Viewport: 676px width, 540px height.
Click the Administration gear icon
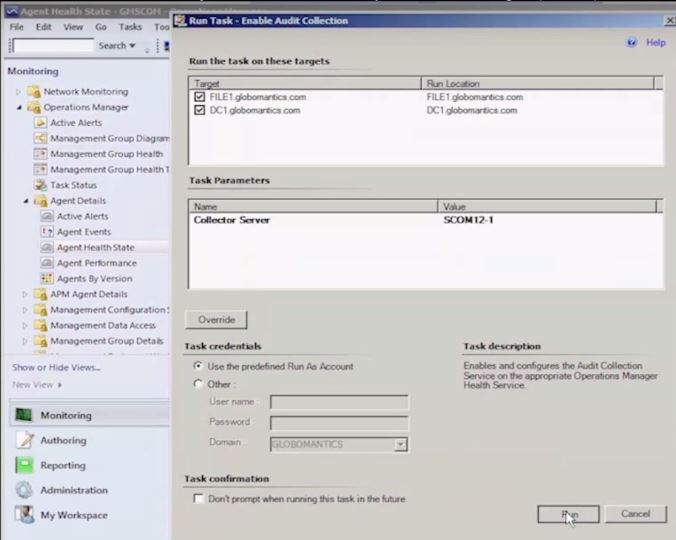tap(23, 490)
